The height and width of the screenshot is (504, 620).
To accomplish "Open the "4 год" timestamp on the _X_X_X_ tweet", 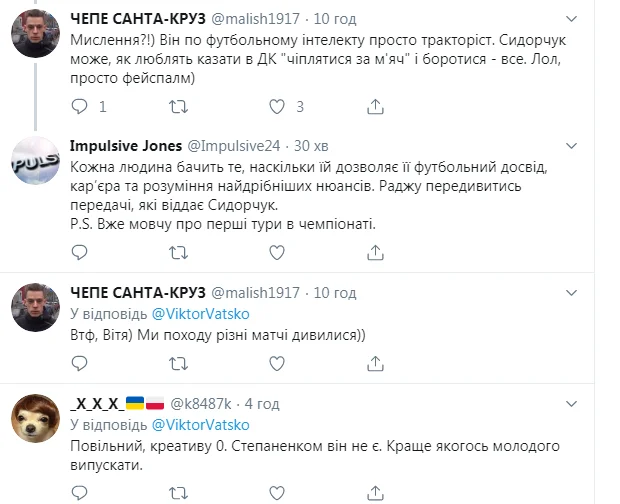I will (261, 404).
